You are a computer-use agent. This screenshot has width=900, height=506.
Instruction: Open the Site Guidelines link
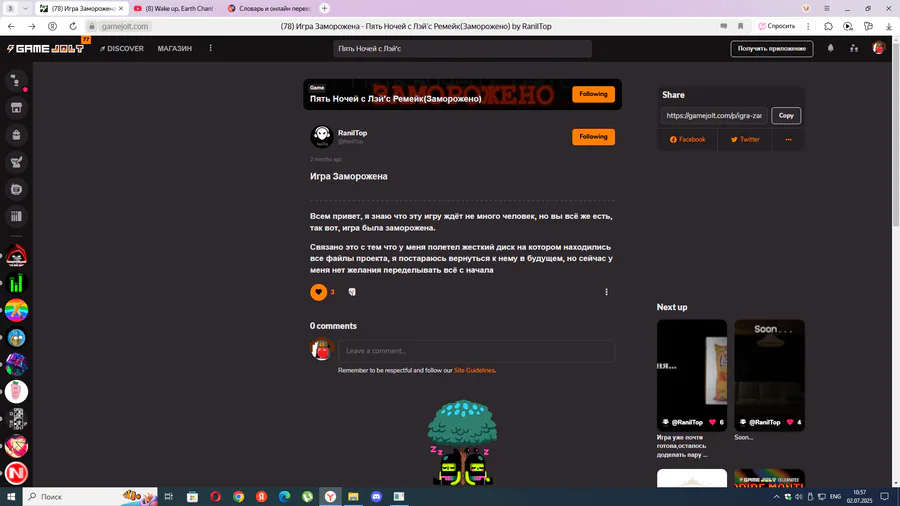pyautogui.click(x=474, y=371)
